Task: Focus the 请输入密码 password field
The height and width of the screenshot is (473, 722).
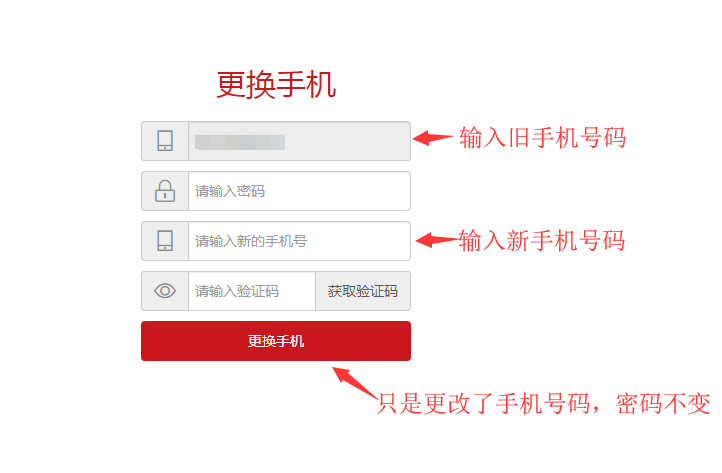Action: point(299,191)
